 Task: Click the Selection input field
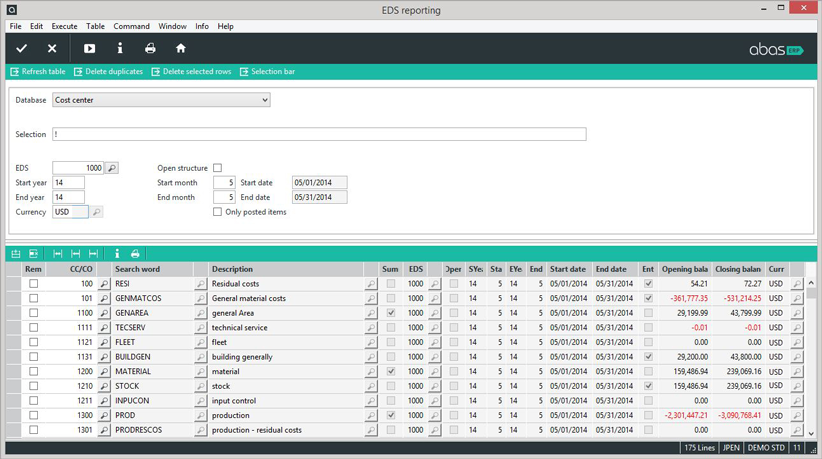[319, 134]
